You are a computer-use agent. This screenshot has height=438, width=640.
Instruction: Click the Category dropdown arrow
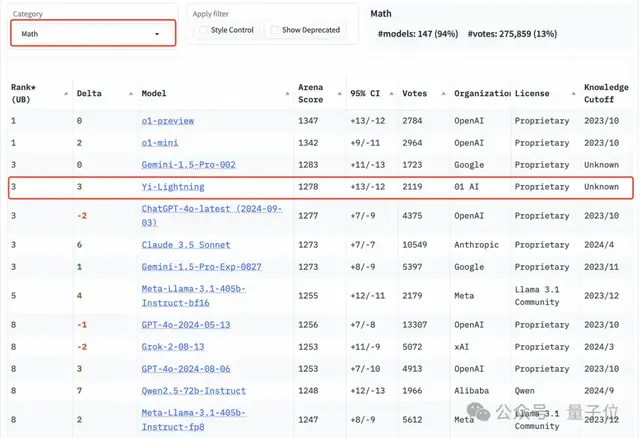(157, 34)
